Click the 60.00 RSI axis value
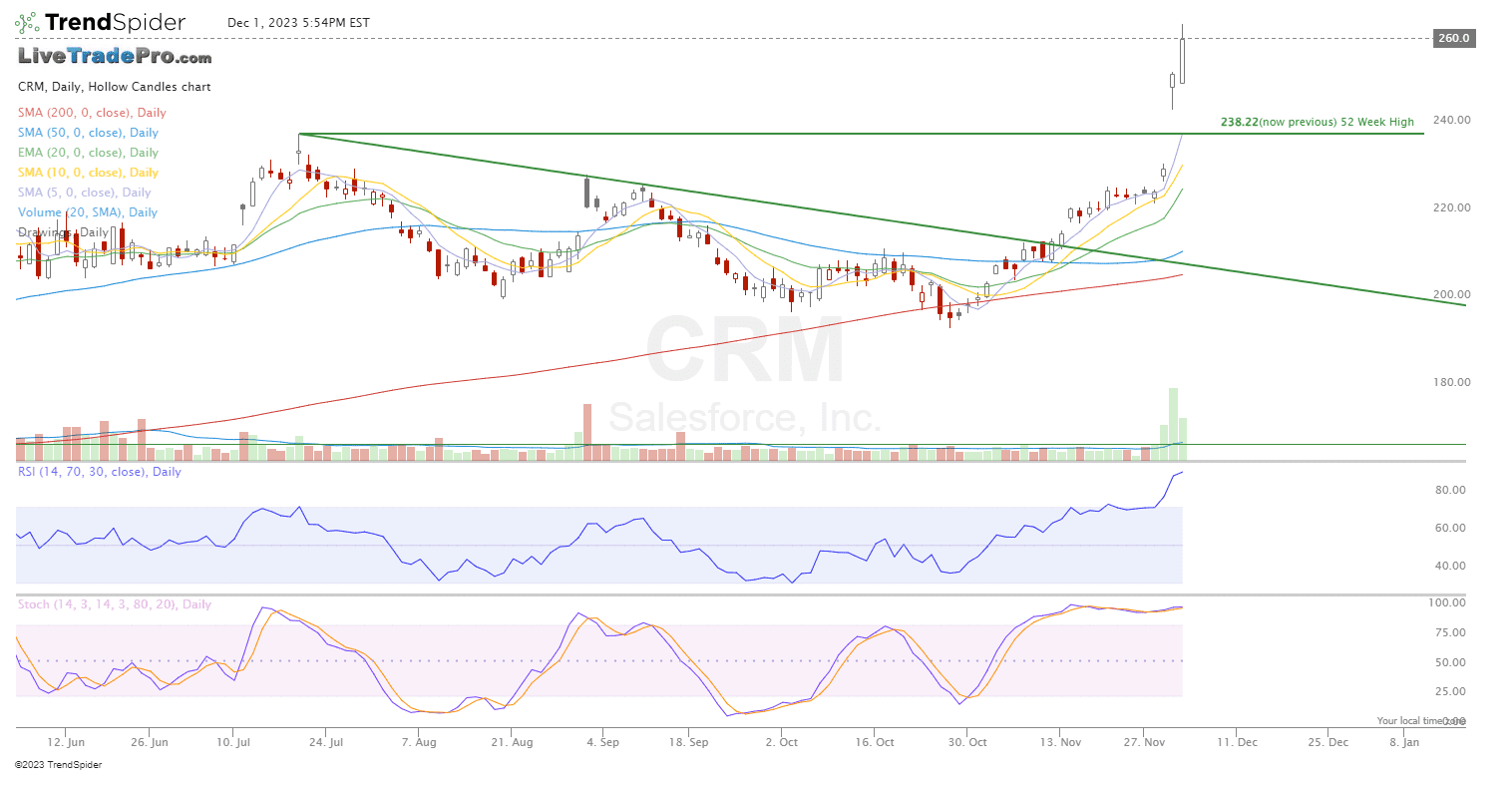Image resolution: width=1512 pixels, height=785 pixels. (x=1450, y=528)
